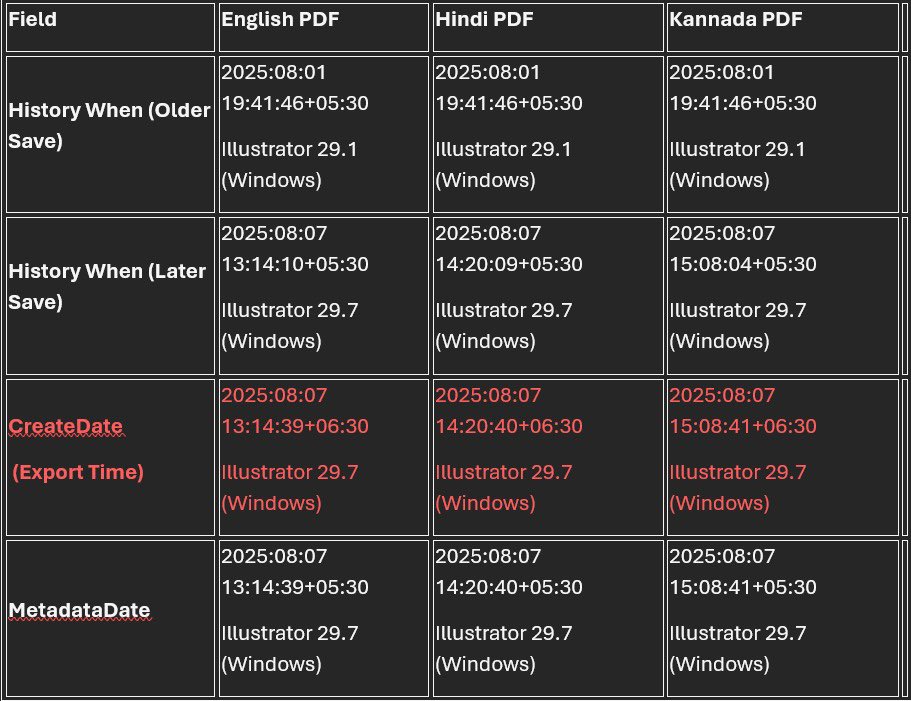The height and width of the screenshot is (701, 911).
Task: Select the Hindi MetadataDate timestamp 14:20:40+05:30
Action: [508, 587]
